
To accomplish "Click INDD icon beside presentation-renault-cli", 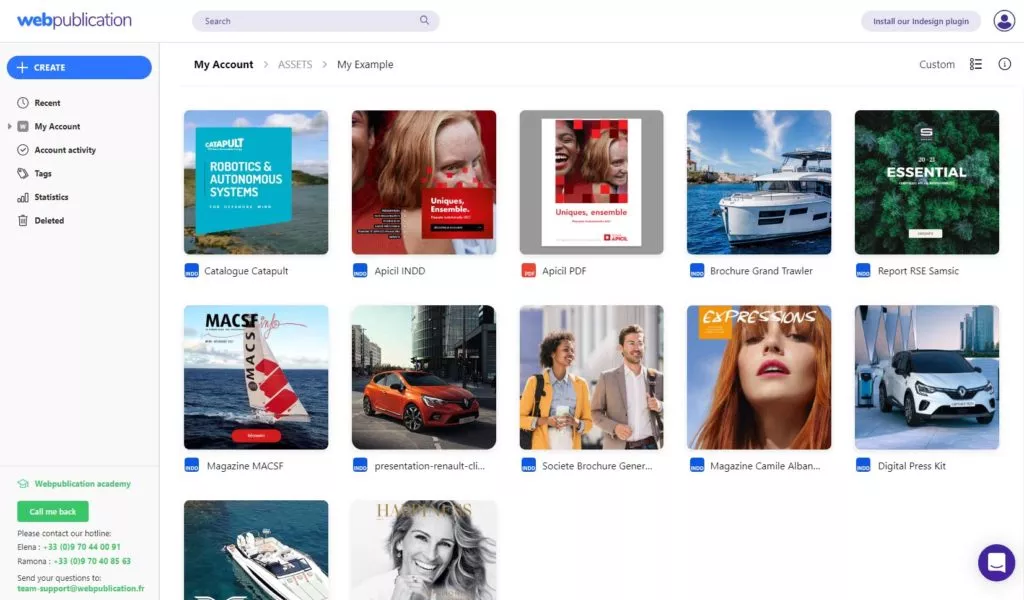I will coord(360,466).
